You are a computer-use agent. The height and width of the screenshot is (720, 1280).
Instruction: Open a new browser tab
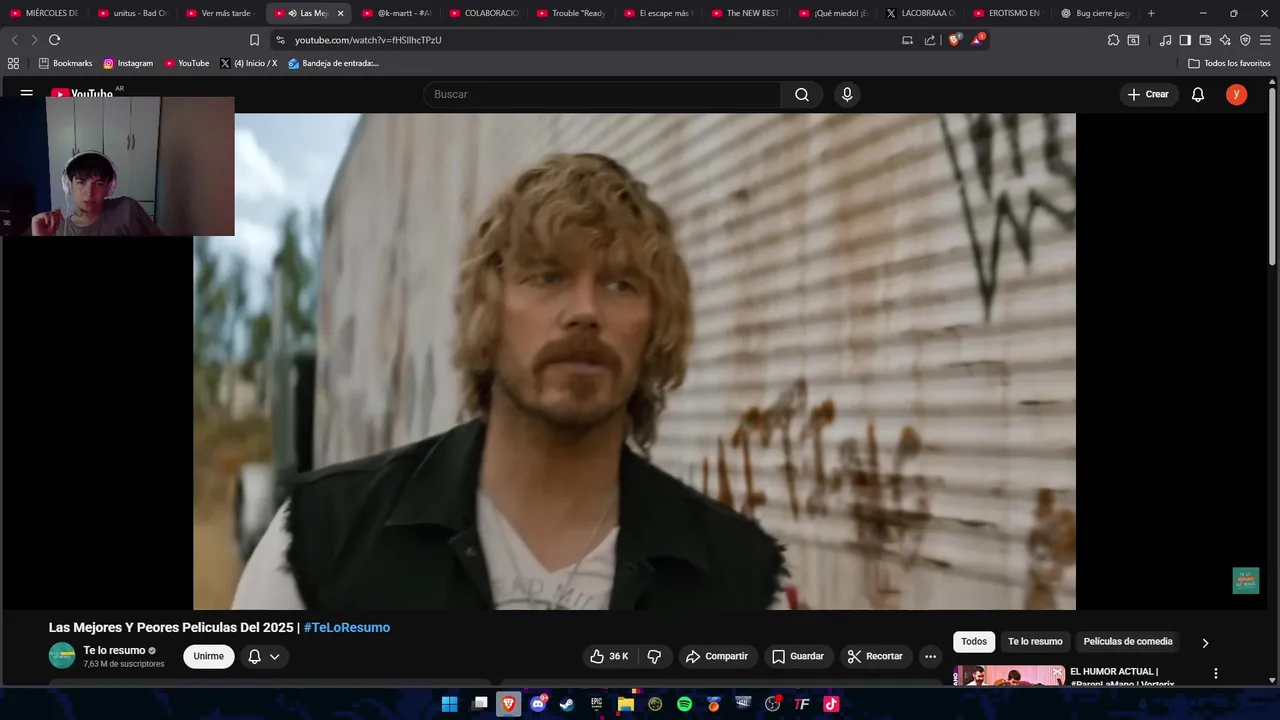(1151, 13)
